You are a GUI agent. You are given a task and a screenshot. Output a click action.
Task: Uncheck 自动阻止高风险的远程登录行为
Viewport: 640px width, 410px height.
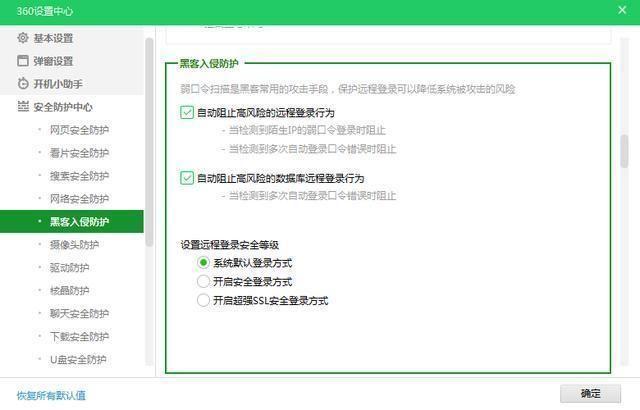[x=187, y=112]
